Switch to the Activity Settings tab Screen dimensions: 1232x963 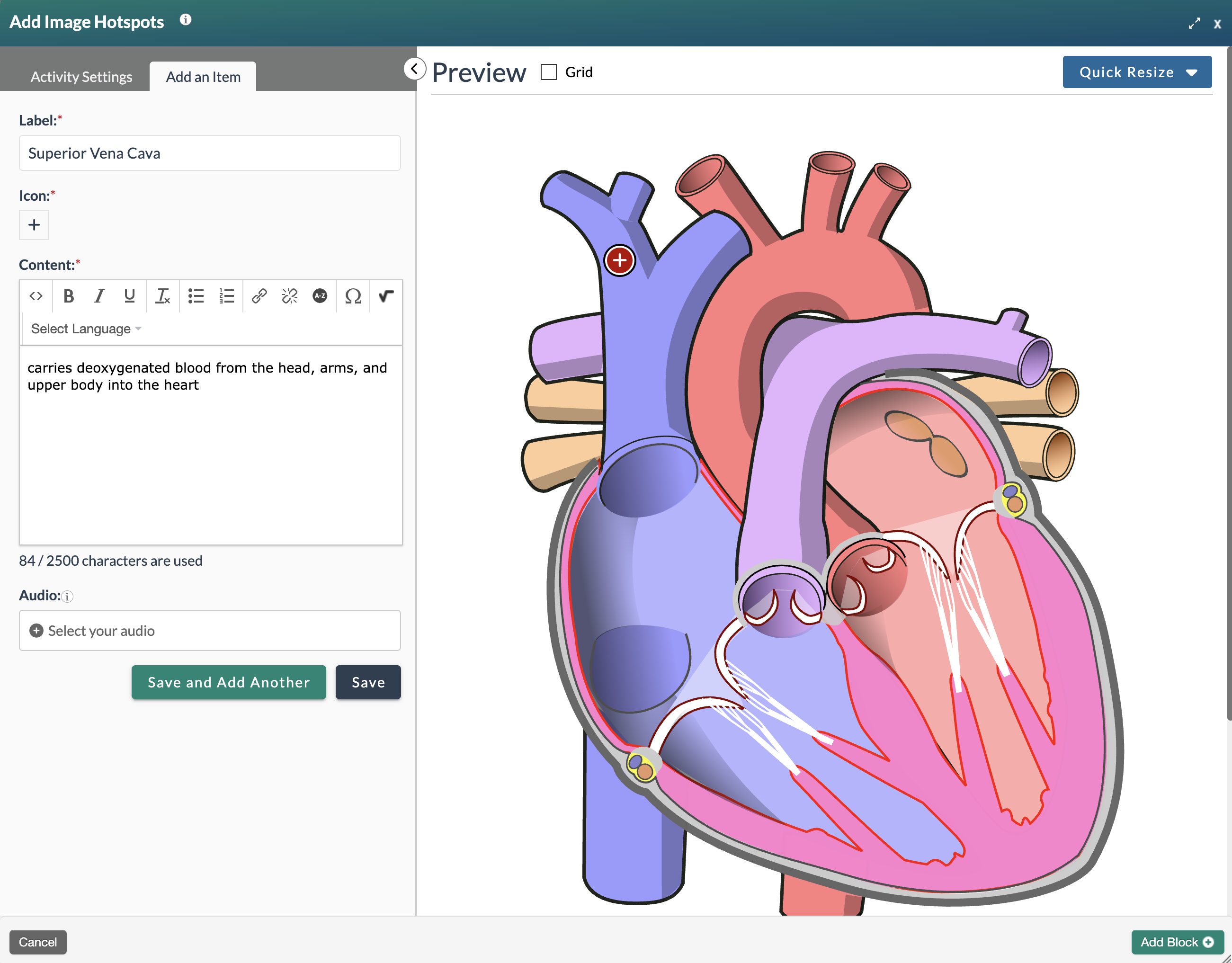click(x=81, y=77)
